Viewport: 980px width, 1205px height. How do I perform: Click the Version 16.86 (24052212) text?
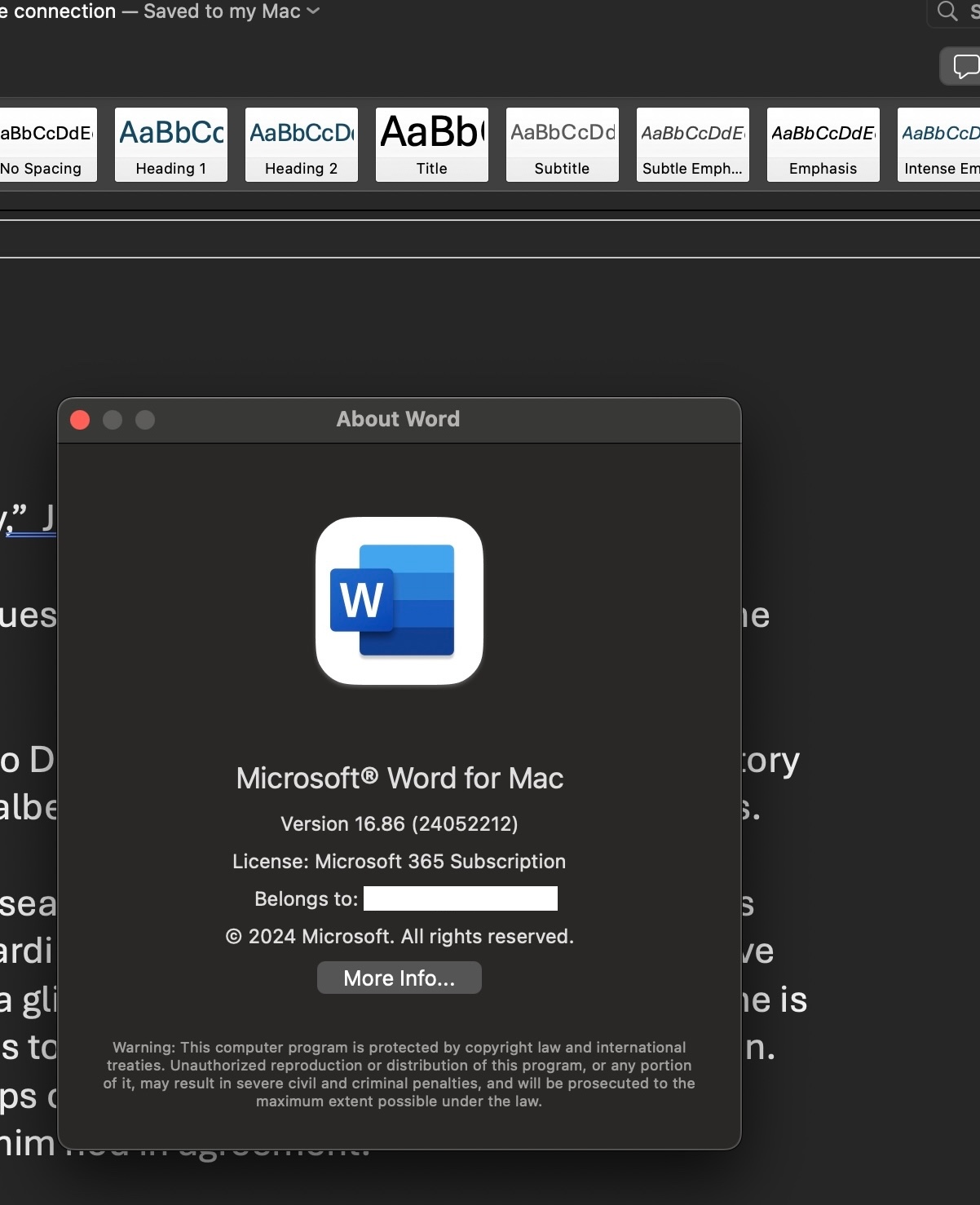400,823
